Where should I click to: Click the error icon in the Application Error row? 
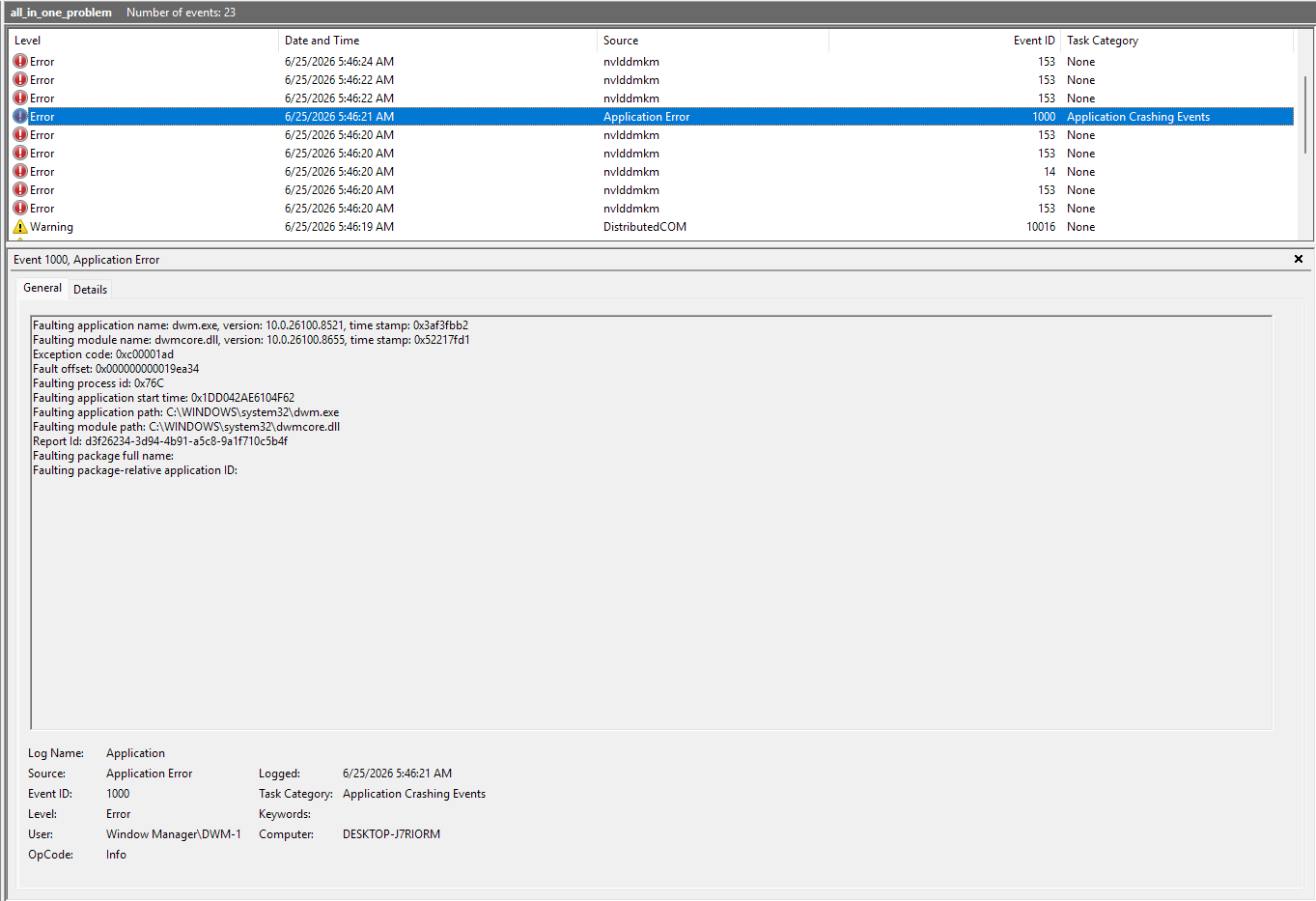(20, 116)
